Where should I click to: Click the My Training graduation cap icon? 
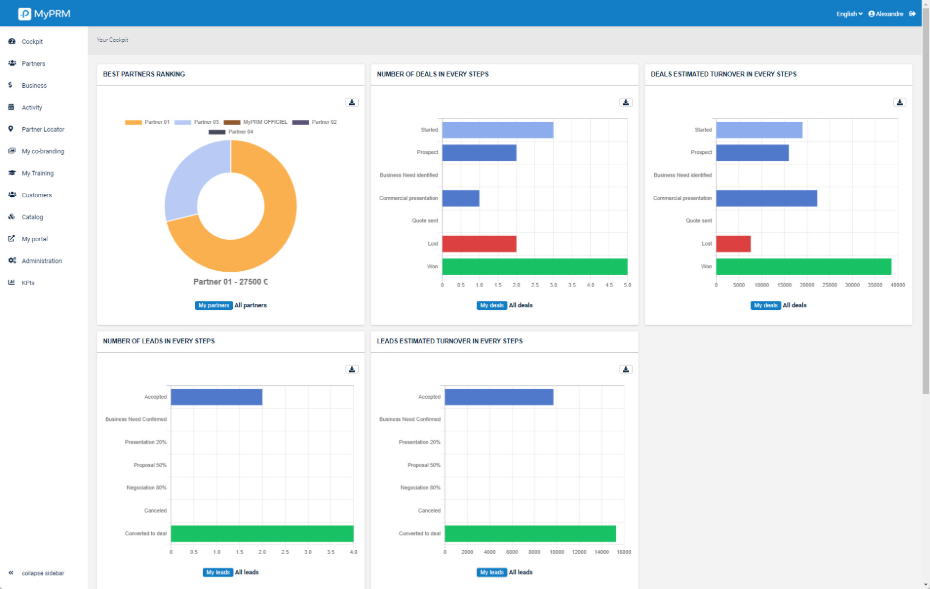(x=11, y=173)
